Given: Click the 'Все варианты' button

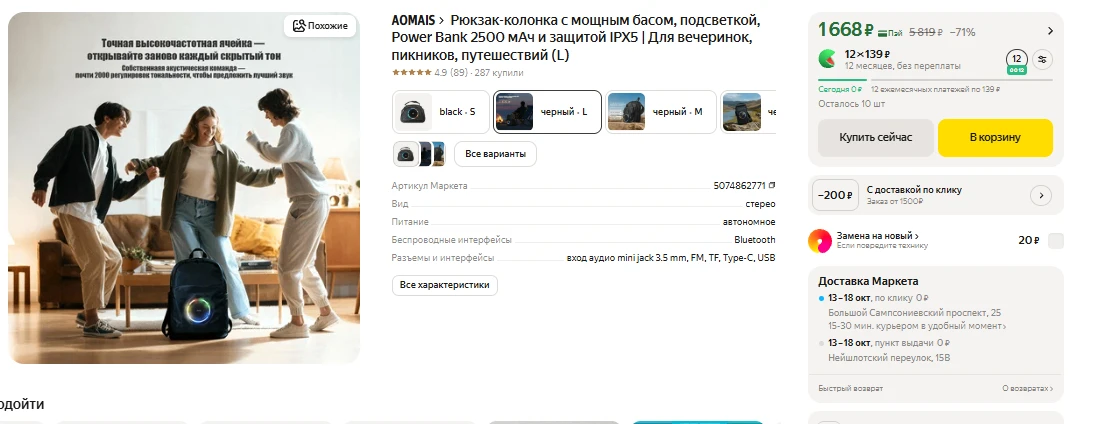Looking at the screenshot, I should (496, 153).
